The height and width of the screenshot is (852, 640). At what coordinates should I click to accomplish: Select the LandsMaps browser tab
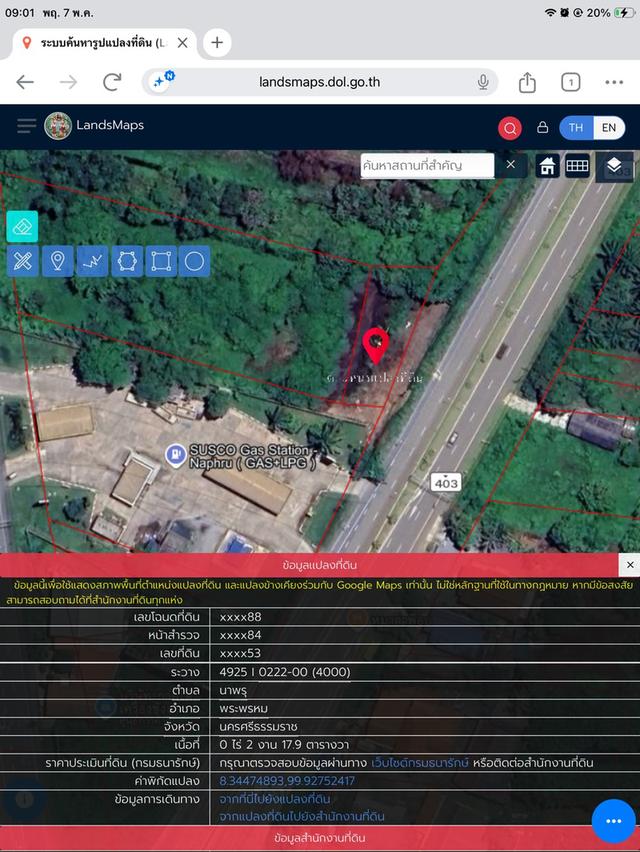(103, 43)
